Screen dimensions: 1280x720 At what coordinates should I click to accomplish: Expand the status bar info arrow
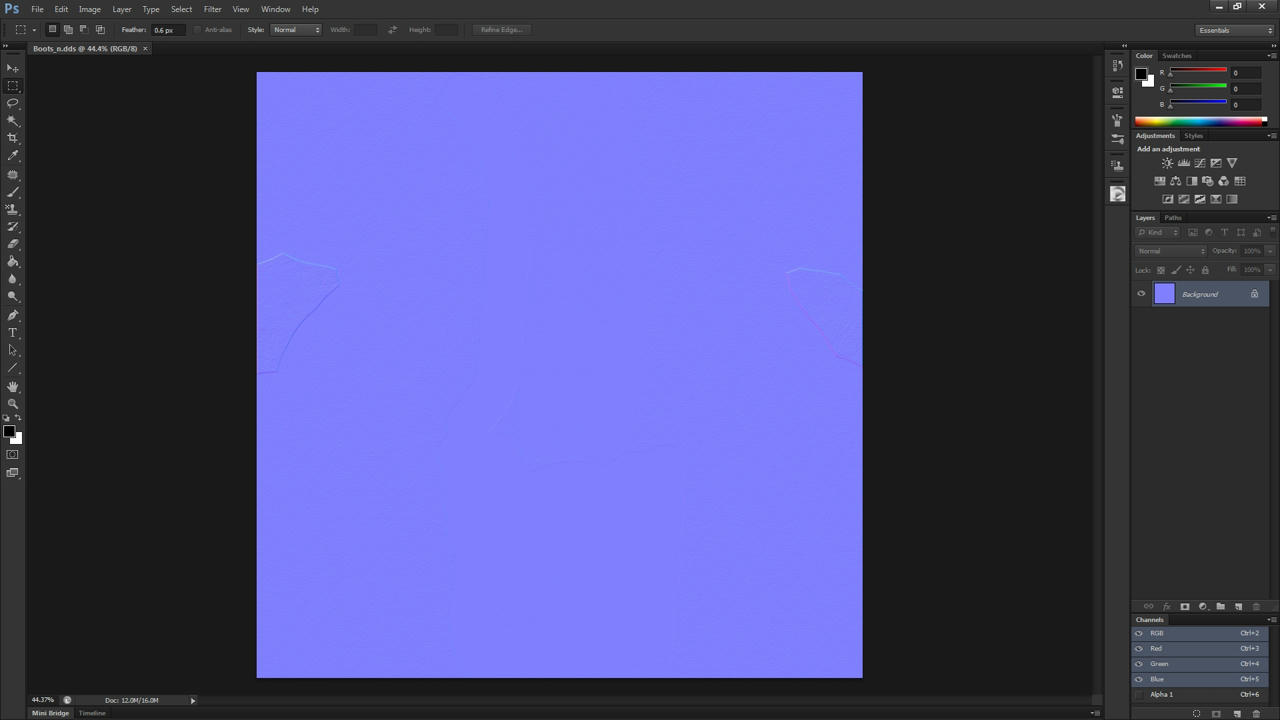pos(193,700)
